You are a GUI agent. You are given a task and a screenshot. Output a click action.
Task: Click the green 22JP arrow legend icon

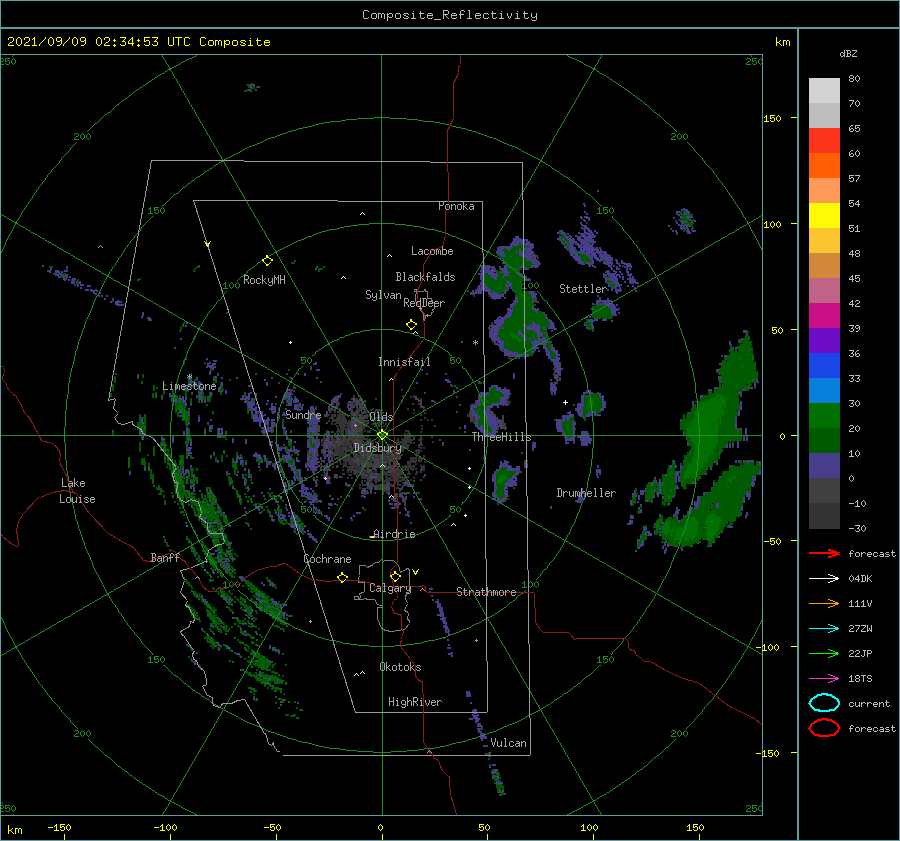(824, 653)
